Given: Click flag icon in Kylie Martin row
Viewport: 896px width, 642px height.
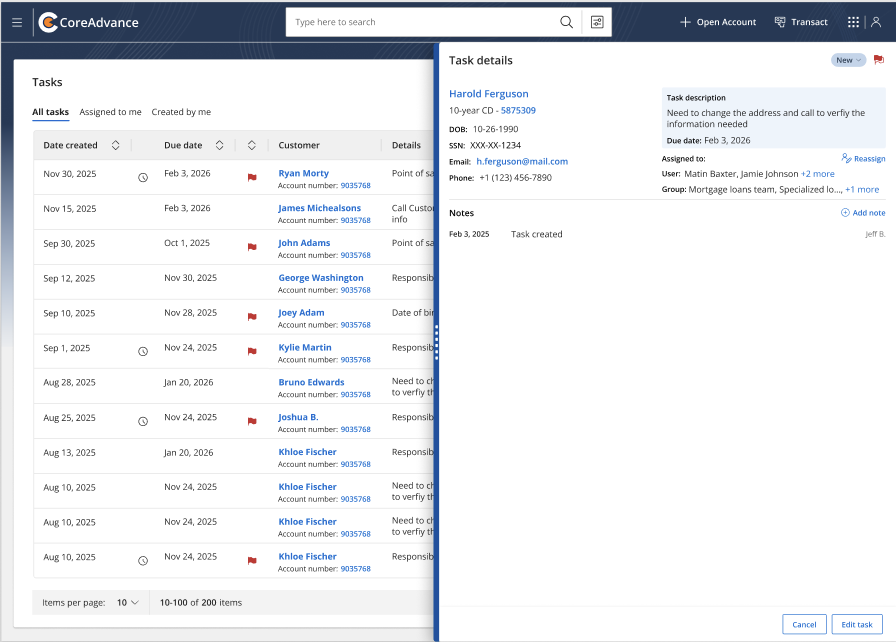Looking at the screenshot, I should pos(252,352).
